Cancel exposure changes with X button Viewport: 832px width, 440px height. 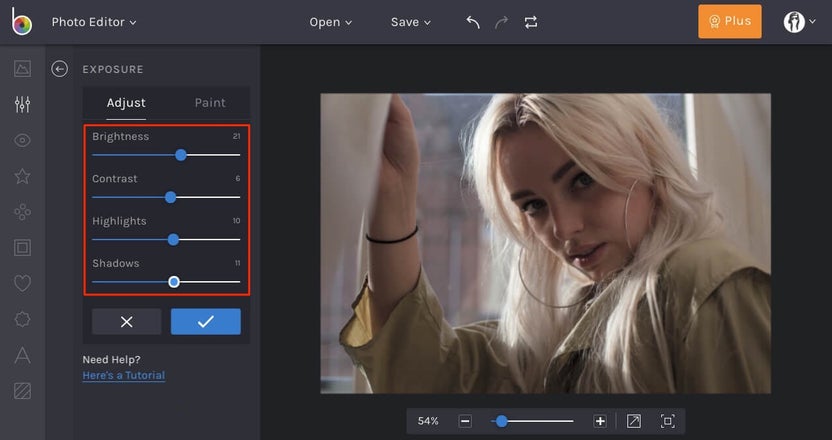[126, 322]
